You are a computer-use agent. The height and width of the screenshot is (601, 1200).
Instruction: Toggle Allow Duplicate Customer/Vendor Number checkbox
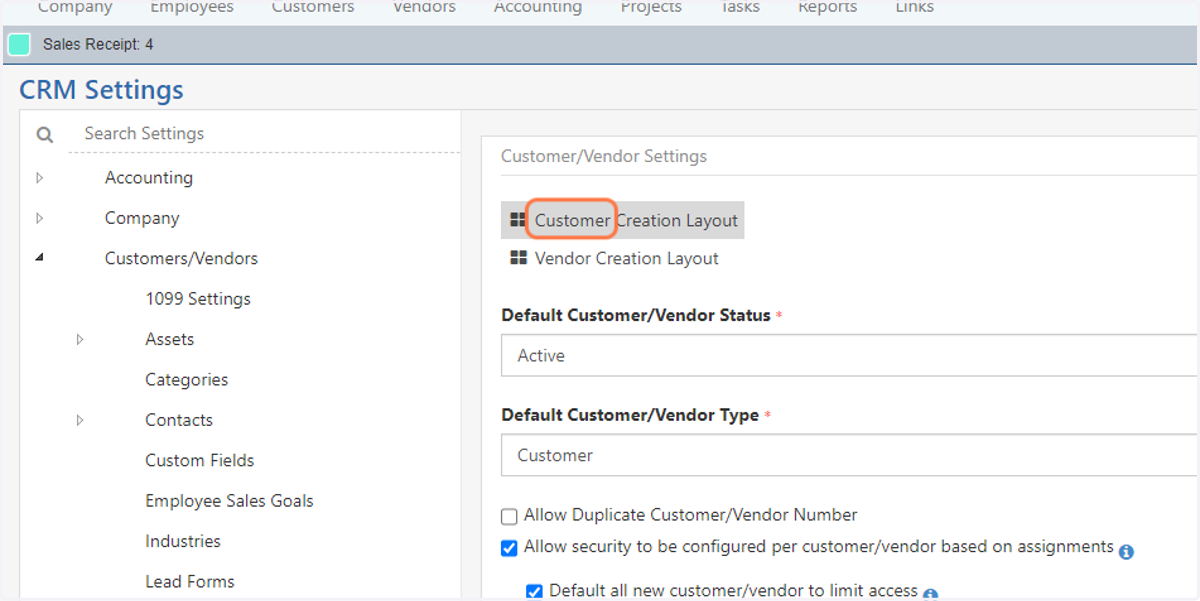(x=509, y=517)
